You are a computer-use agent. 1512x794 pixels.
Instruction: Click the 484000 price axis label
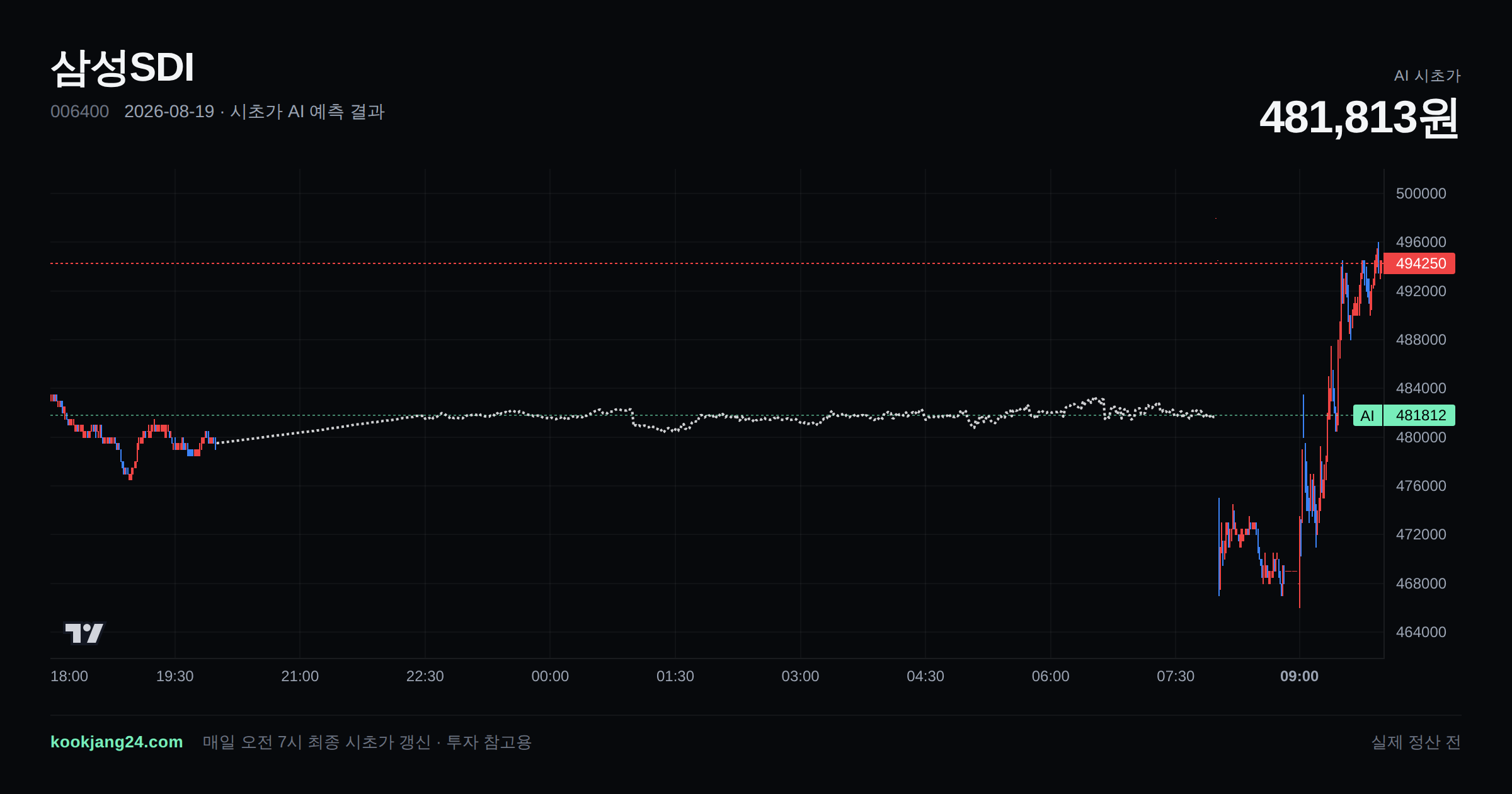[x=1421, y=388]
